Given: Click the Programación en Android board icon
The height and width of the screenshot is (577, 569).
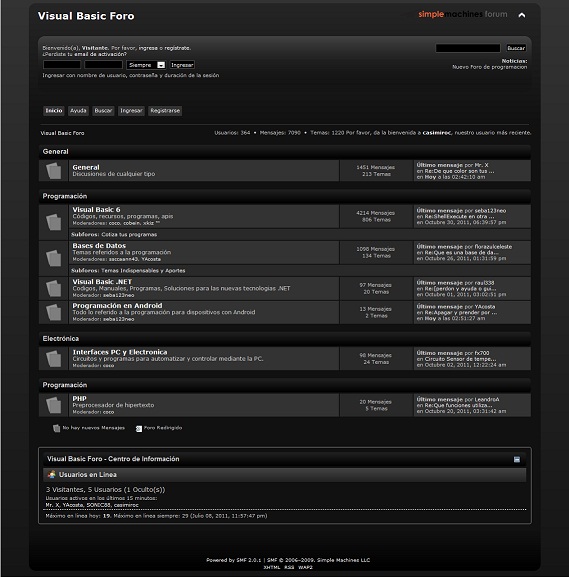Looking at the screenshot, I should click(x=54, y=312).
